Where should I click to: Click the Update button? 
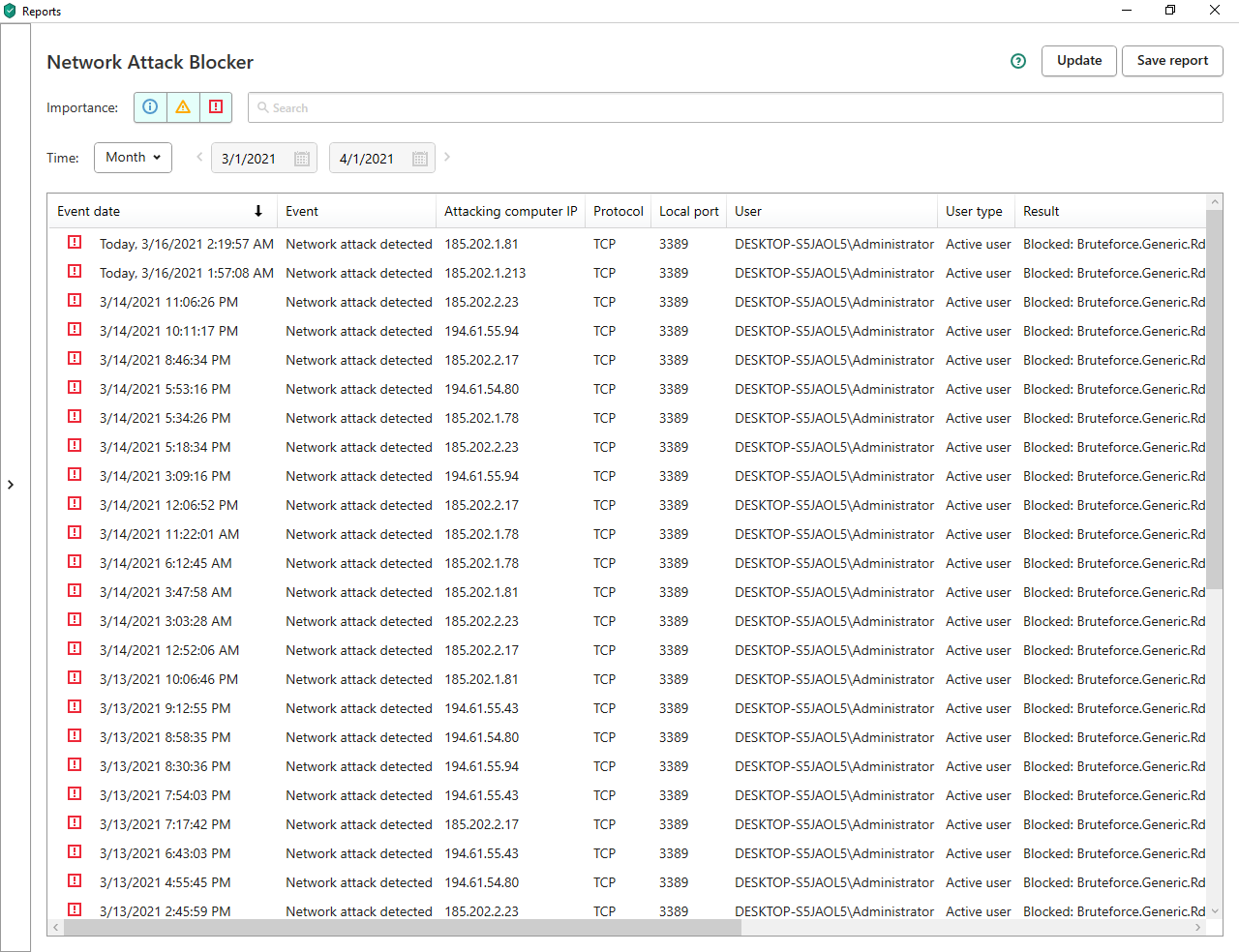(x=1078, y=61)
